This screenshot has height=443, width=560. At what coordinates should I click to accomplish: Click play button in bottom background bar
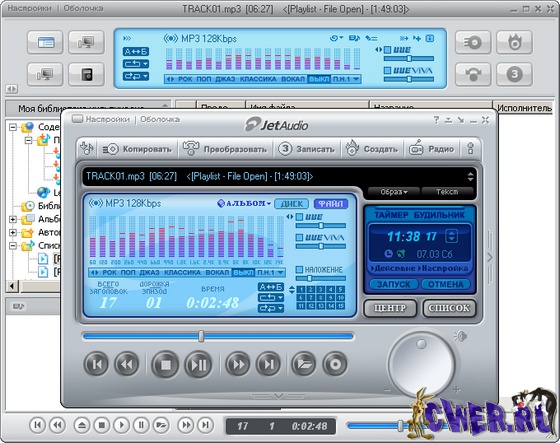coord(121,425)
